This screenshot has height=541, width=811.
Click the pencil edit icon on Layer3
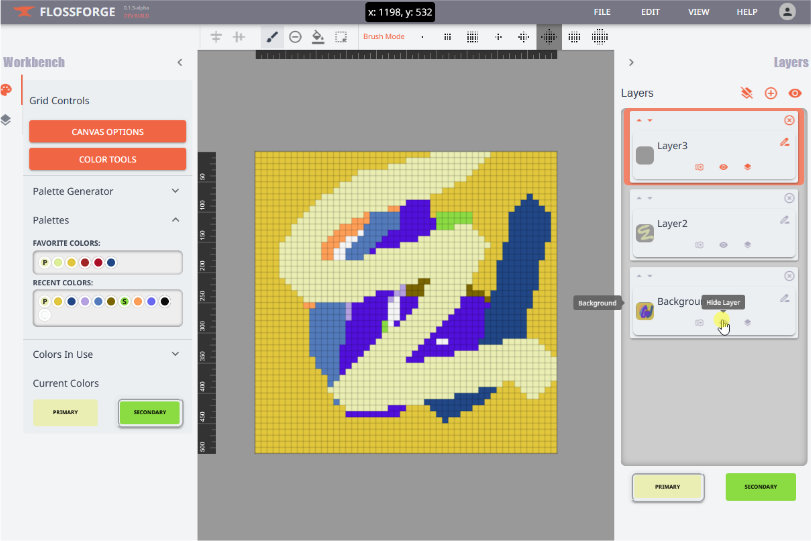point(784,142)
